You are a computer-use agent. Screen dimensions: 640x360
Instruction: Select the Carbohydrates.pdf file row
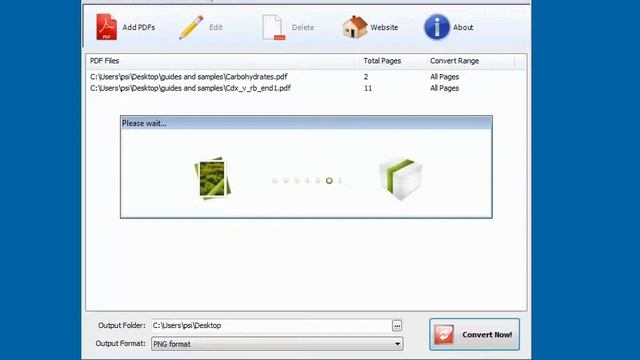click(x=305, y=77)
